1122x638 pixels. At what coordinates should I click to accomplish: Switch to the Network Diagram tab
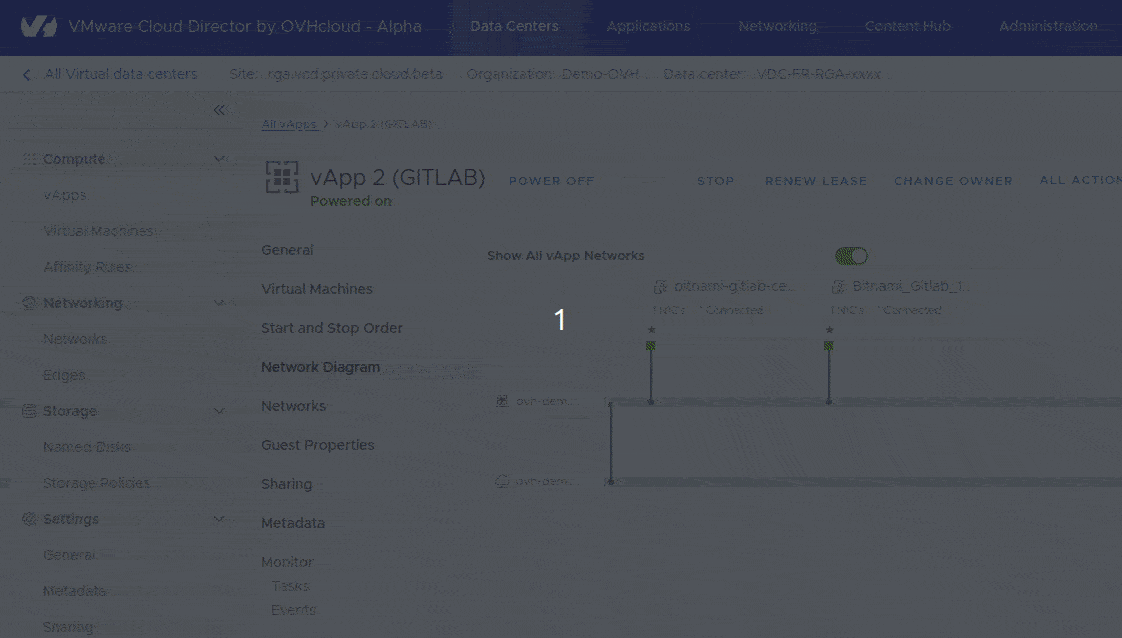pyautogui.click(x=319, y=367)
